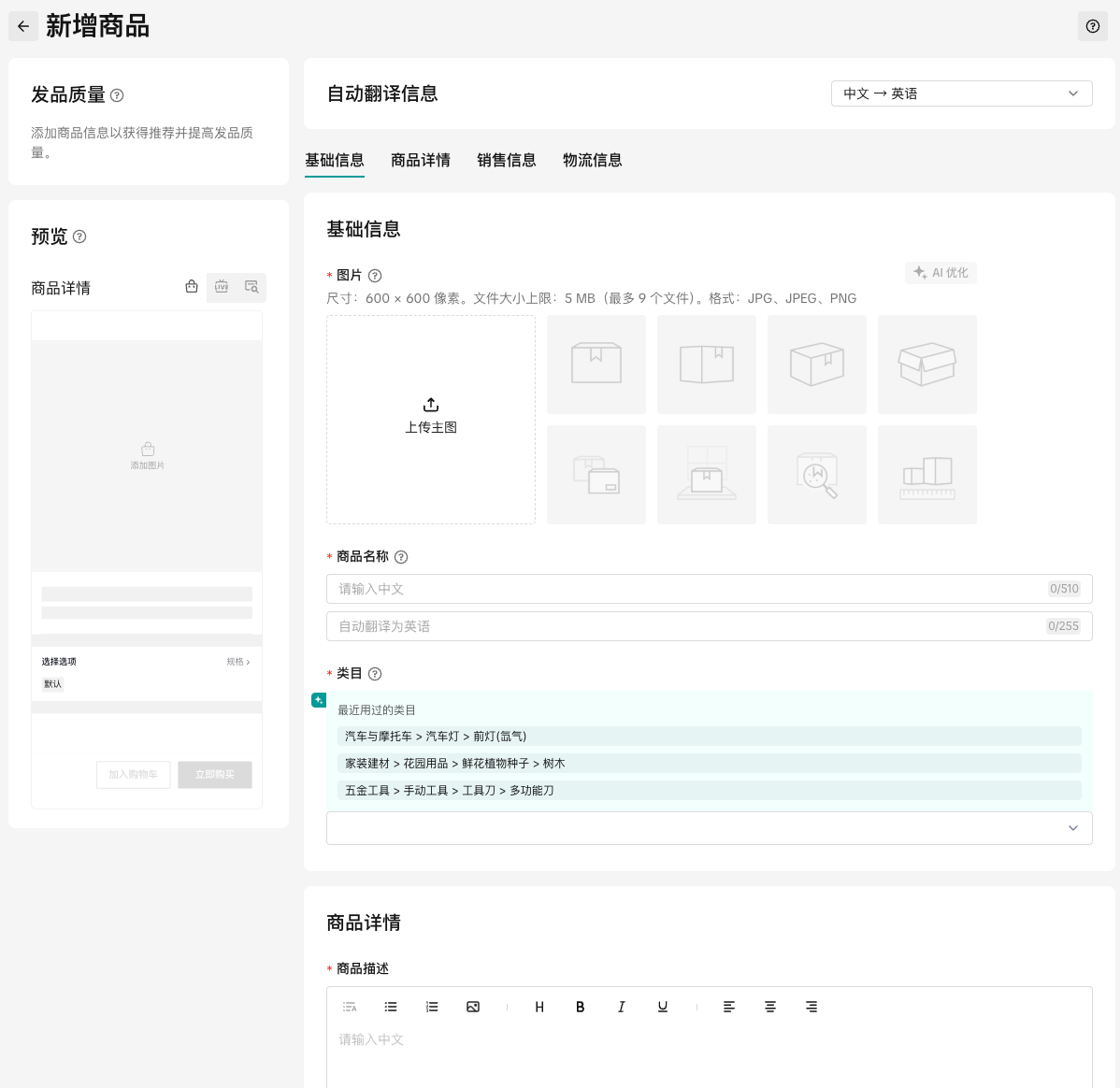This screenshot has height=1088, width=1120.
Task: Apply italic formatting in description editor
Action: [621, 1007]
